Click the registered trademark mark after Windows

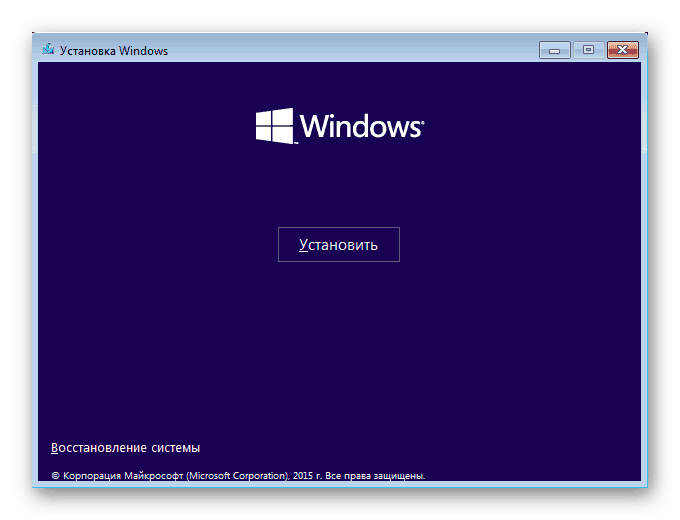click(x=422, y=122)
